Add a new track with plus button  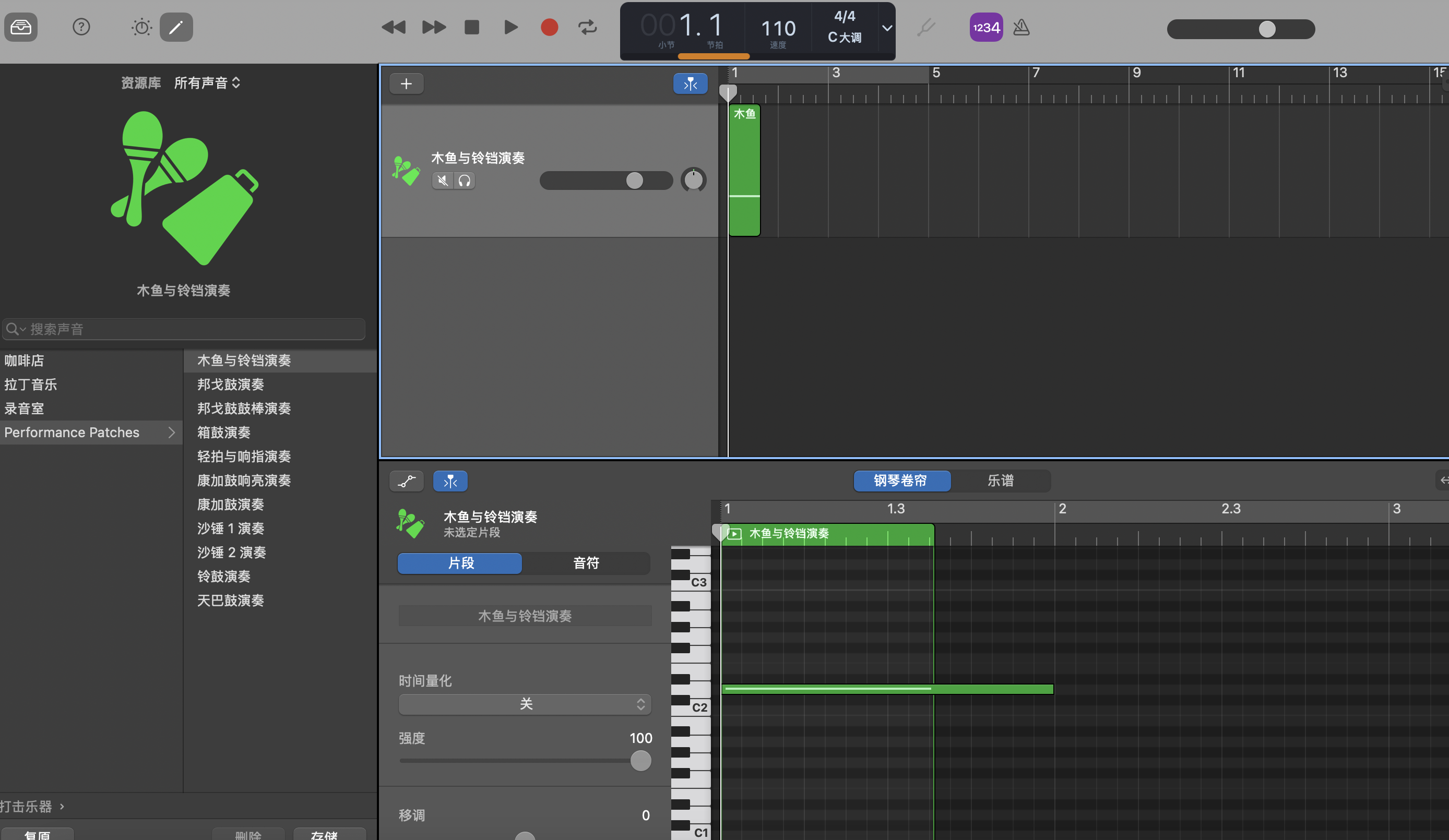pyautogui.click(x=407, y=84)
